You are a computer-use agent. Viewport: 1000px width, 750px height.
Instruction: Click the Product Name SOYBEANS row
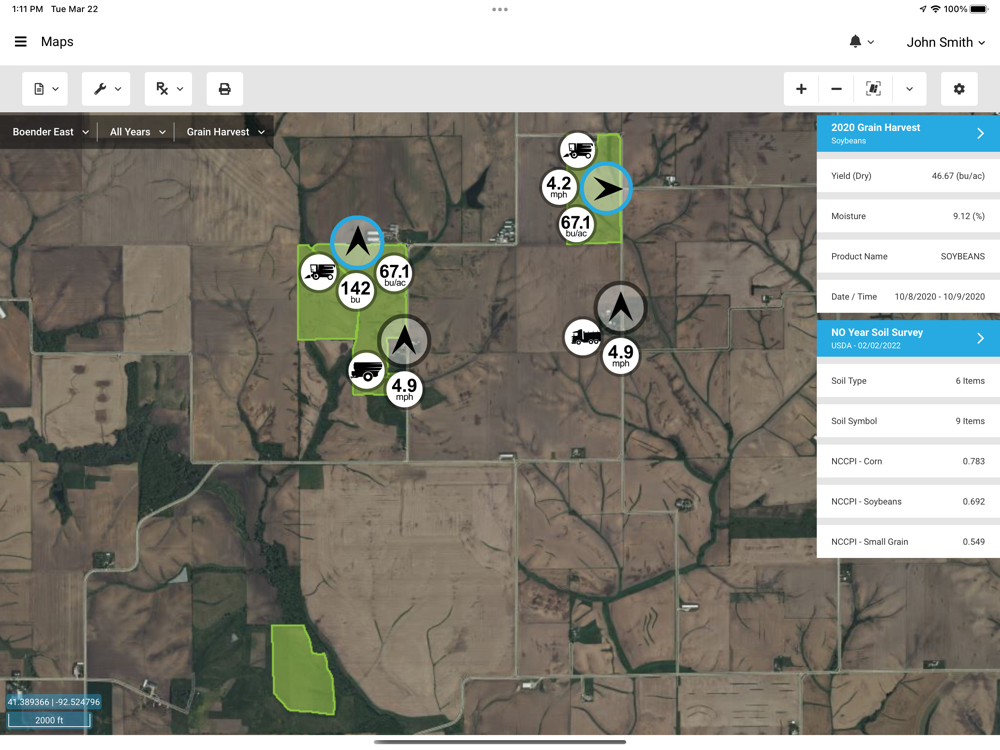click(x=908, y=256)
